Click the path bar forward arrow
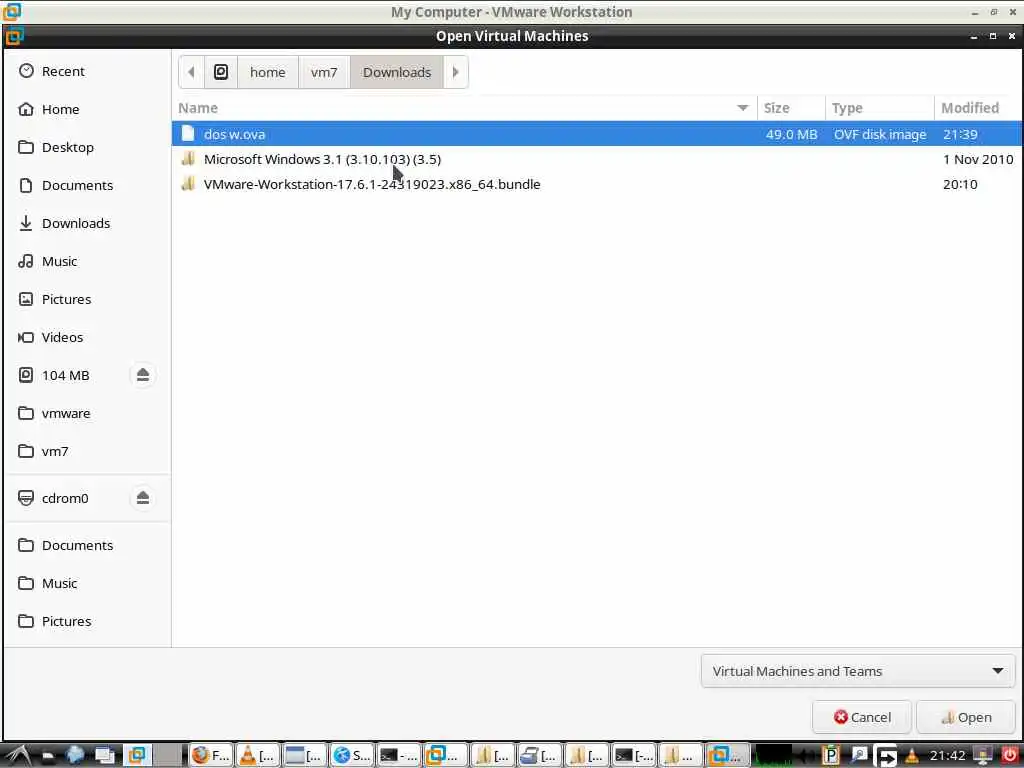The image size is (1024, 768). 456,72
